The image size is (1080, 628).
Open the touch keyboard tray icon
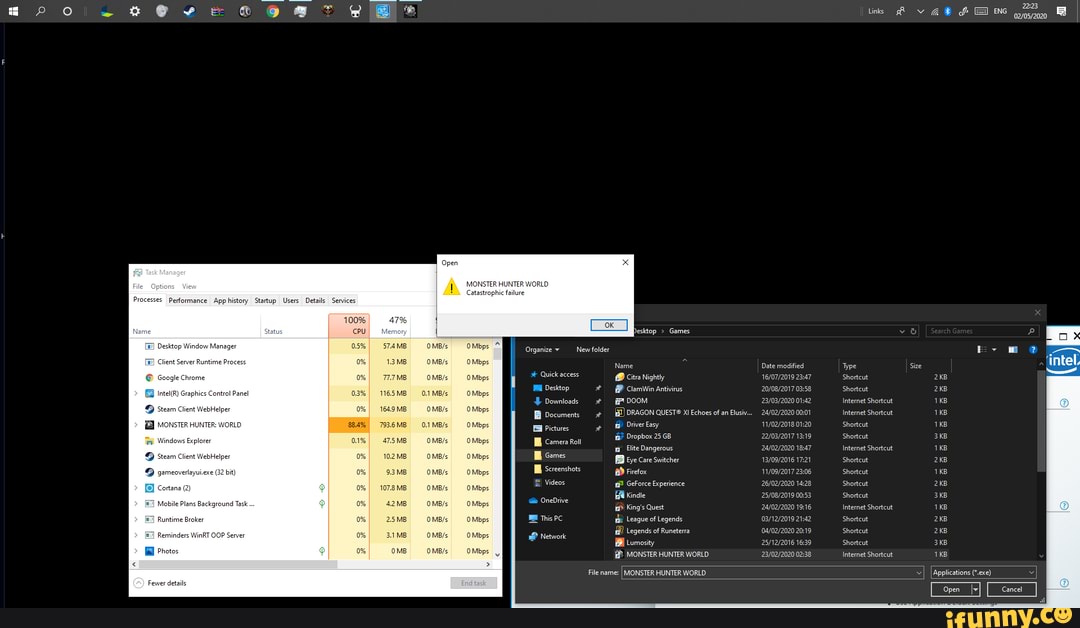coord(981,11)
